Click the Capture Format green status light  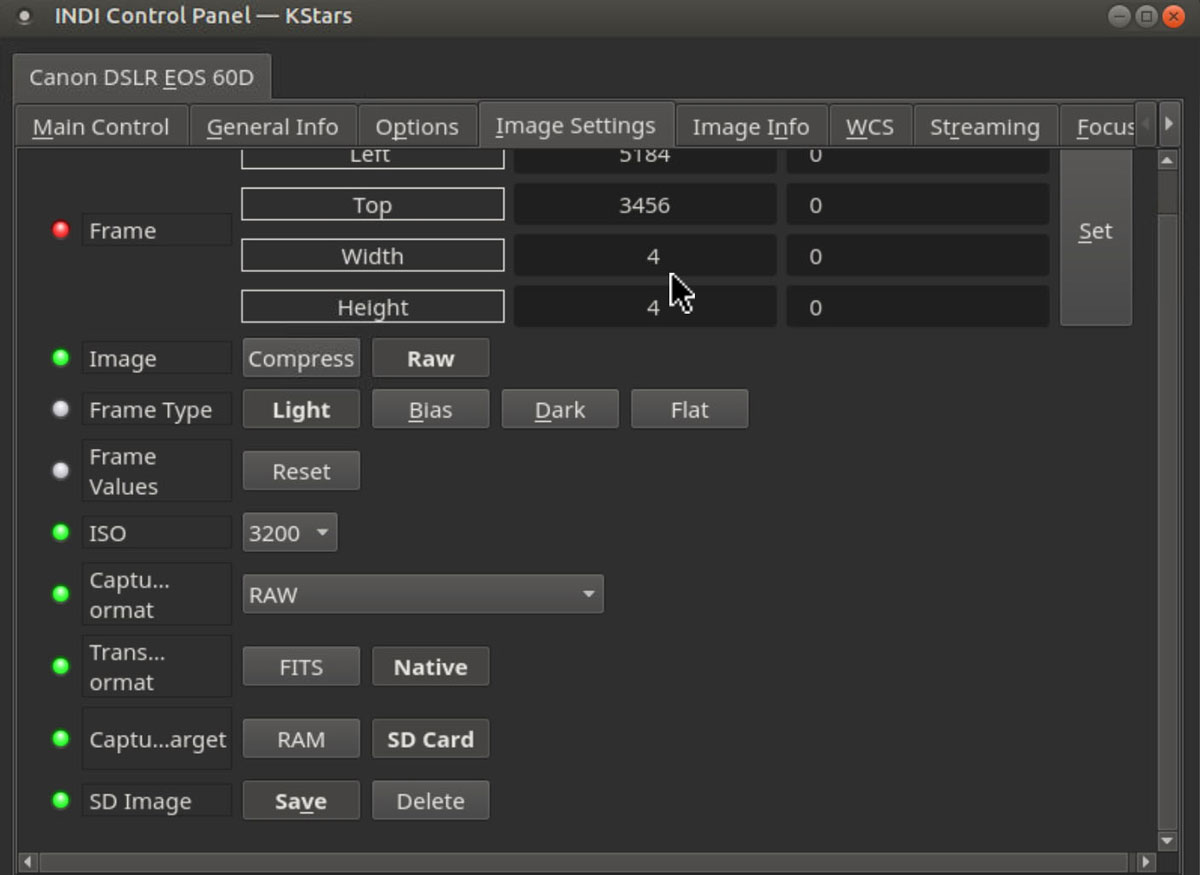pos(61,594)
